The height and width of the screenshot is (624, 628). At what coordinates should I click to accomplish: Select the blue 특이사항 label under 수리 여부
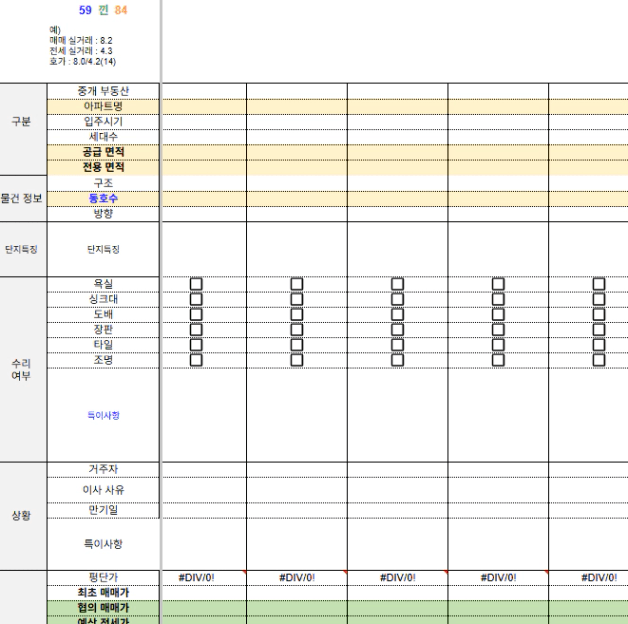(x=103, y=415)
